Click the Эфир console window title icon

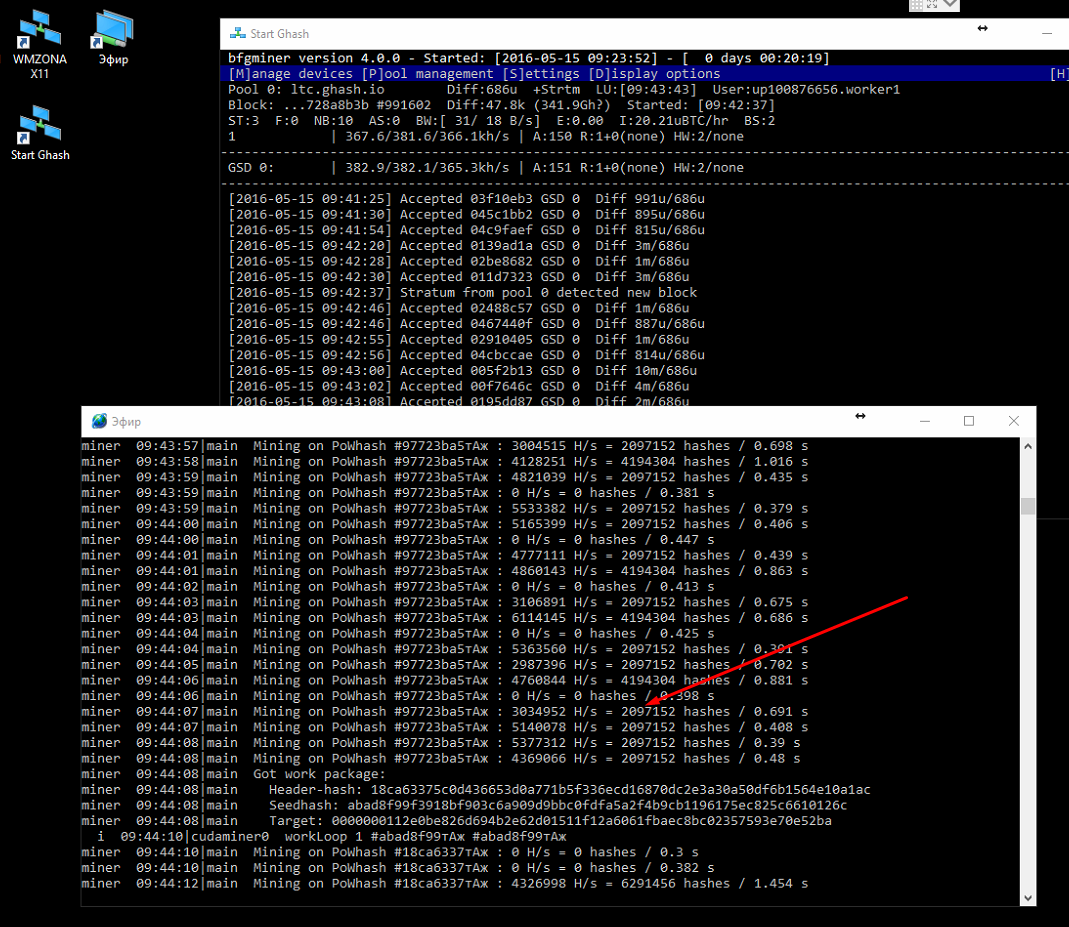(99, 421)
